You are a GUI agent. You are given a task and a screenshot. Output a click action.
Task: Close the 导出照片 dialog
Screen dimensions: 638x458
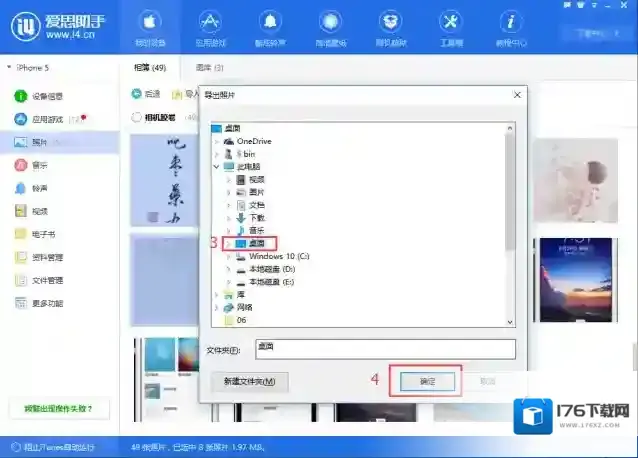(x=517, y=95)
